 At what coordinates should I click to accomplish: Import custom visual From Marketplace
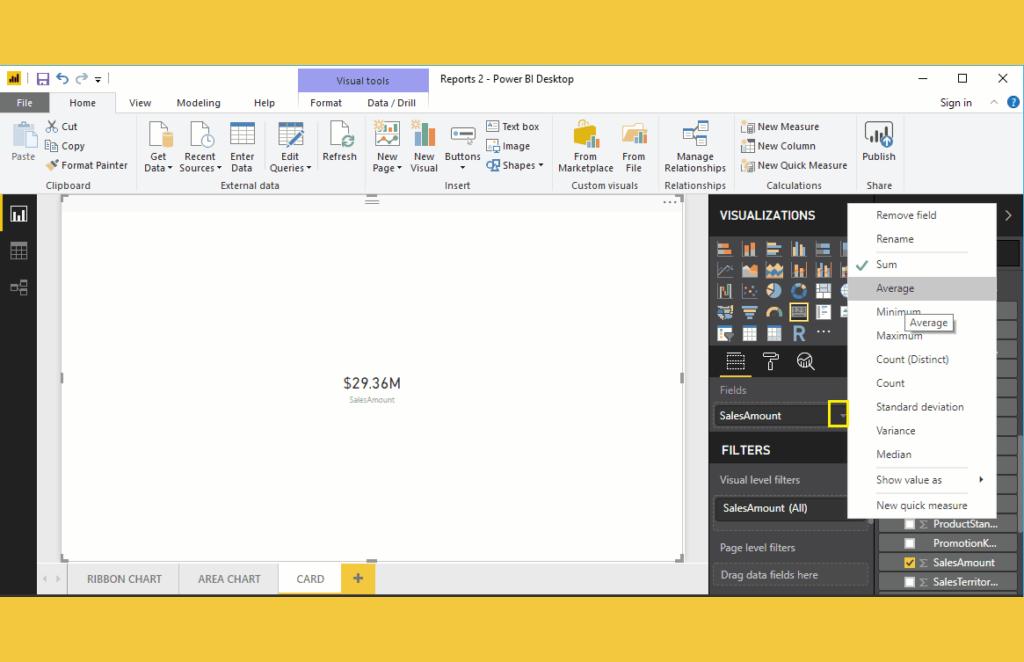click(585, 147)
